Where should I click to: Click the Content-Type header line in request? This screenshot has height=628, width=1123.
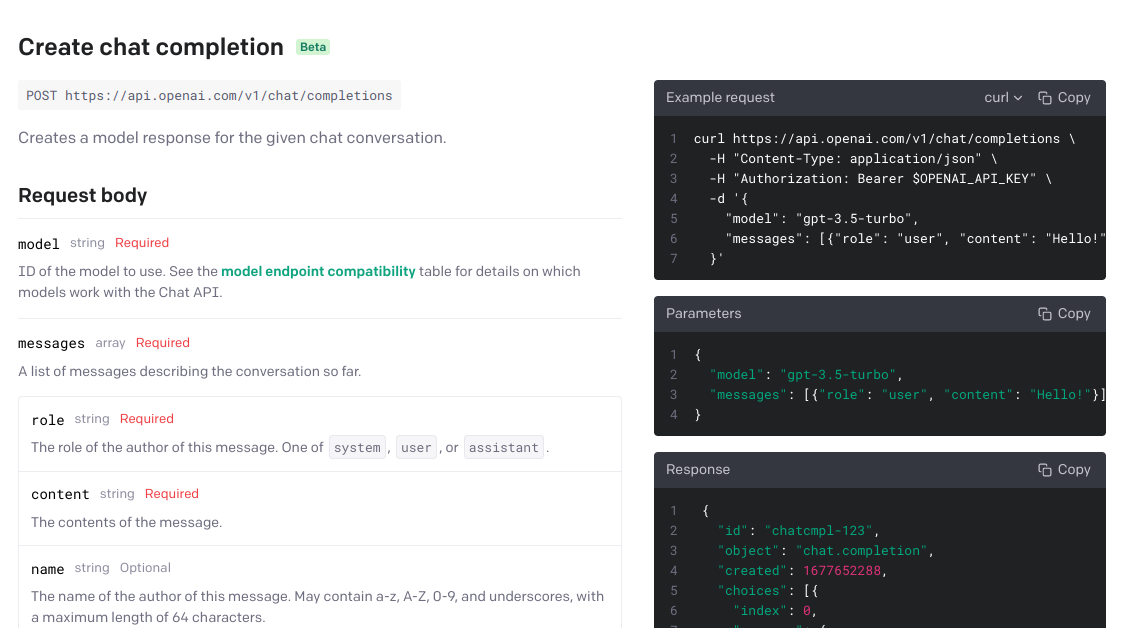click(x=853, y=159)
